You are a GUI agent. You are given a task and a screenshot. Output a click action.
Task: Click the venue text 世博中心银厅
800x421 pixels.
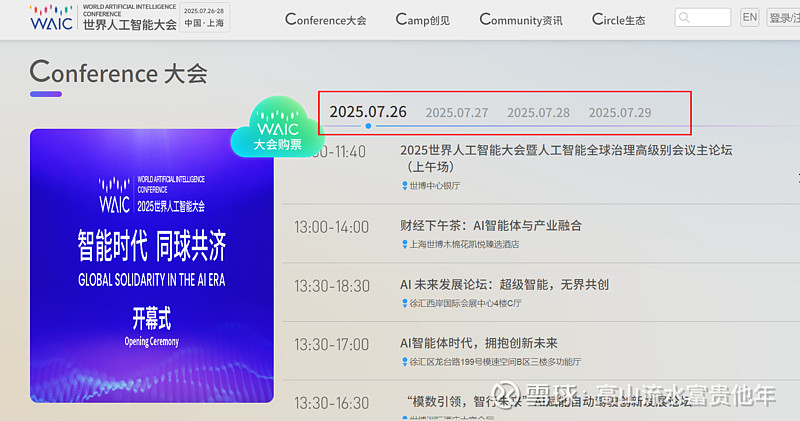coord(435,186)
